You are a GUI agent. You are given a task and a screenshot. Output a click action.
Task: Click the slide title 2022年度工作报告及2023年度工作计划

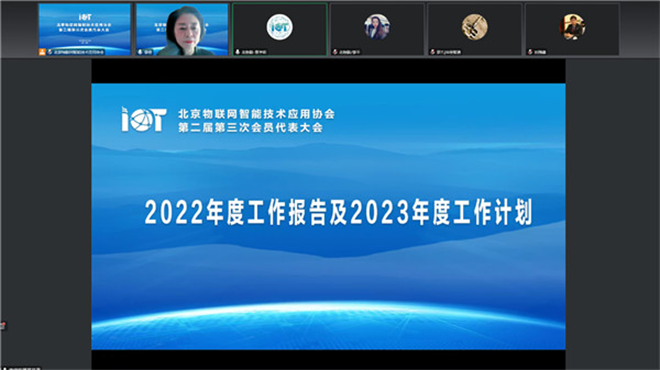click(x=338, y=212)
